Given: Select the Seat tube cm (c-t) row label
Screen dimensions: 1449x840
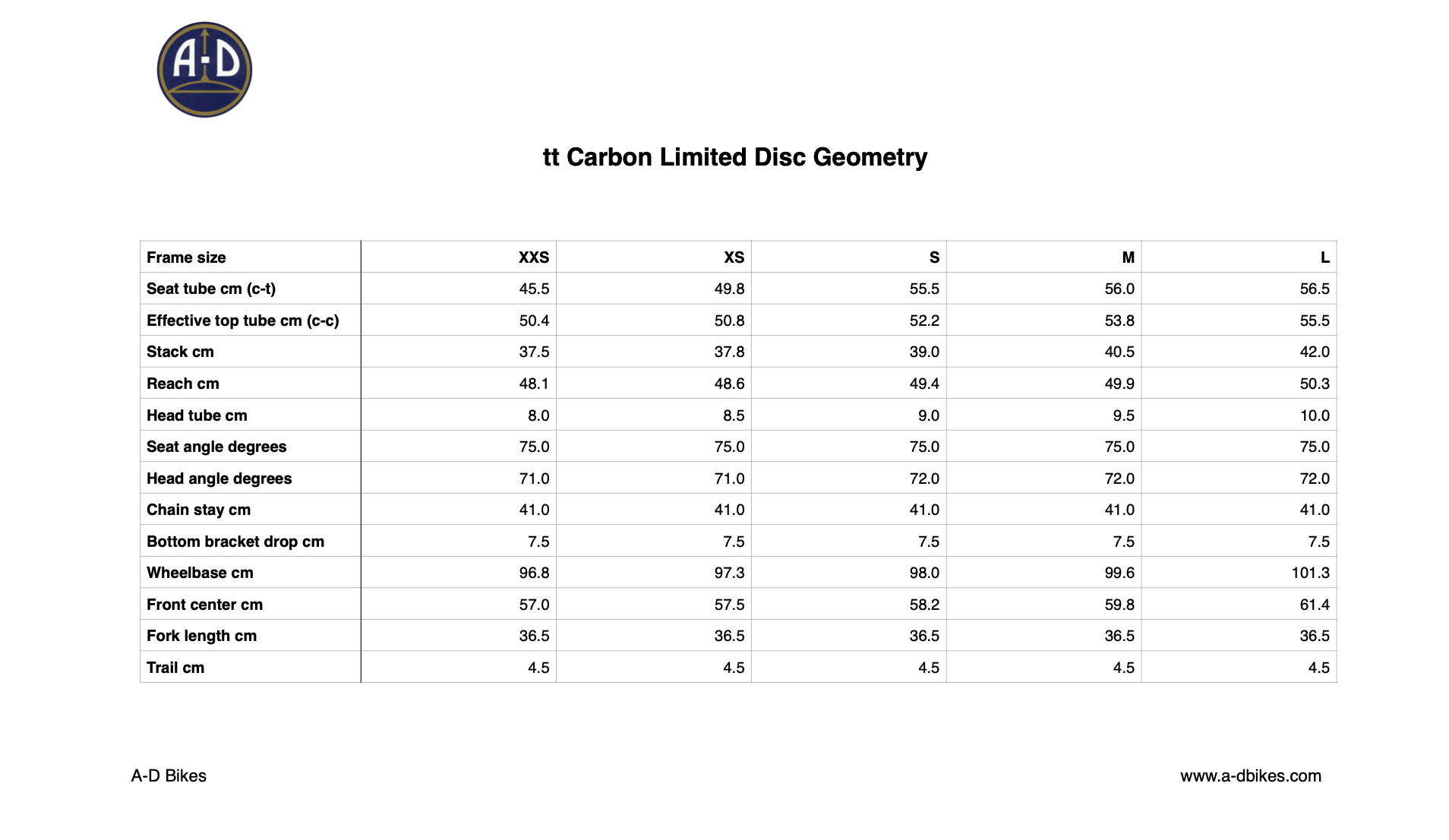Looking at the screenshot, I should [x=211, y=289].
